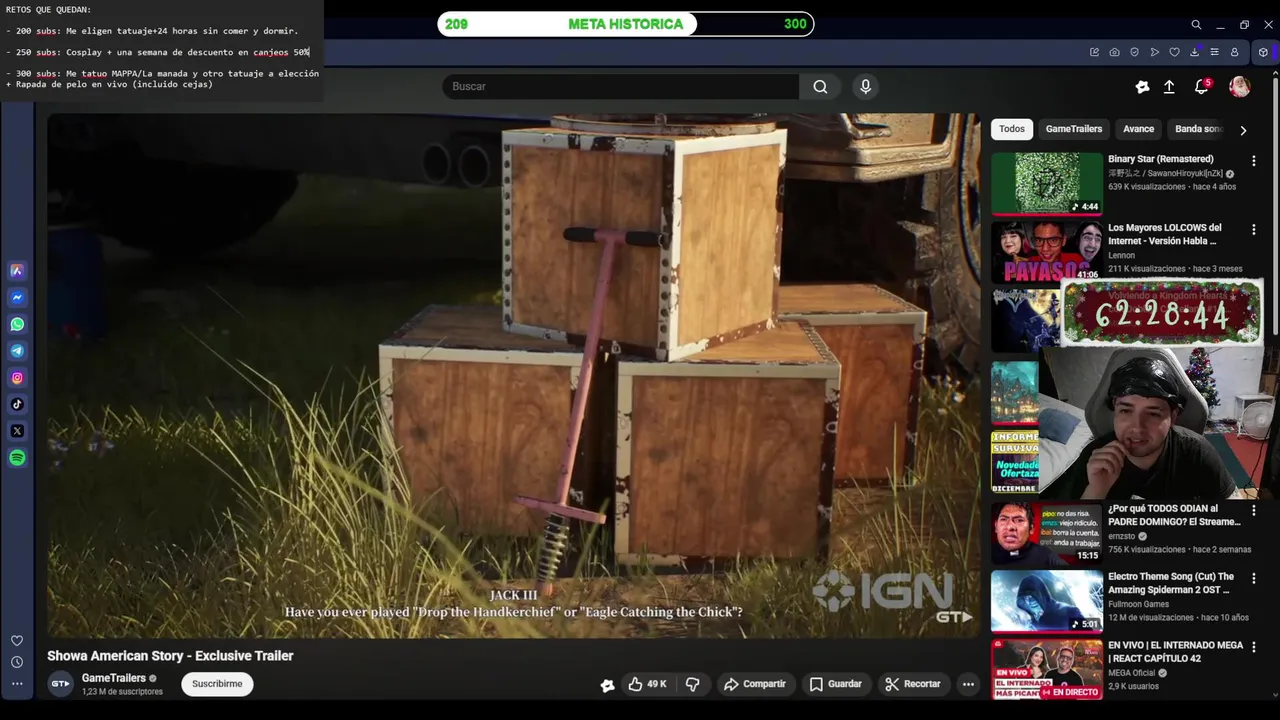Open EL INTERNADO MEGA live thumbnail

coord(1046,669)
